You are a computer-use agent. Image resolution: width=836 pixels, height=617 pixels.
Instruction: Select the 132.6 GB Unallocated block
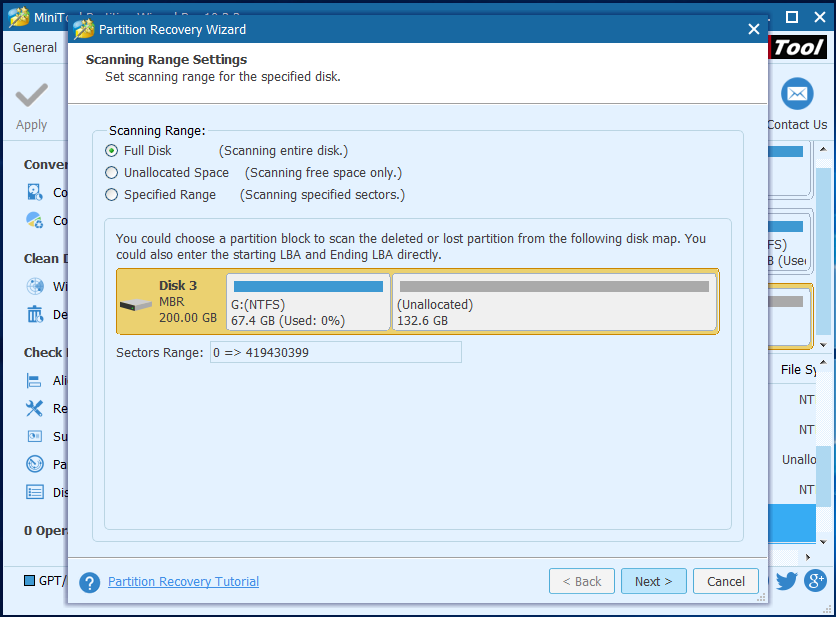click(554, 302)
